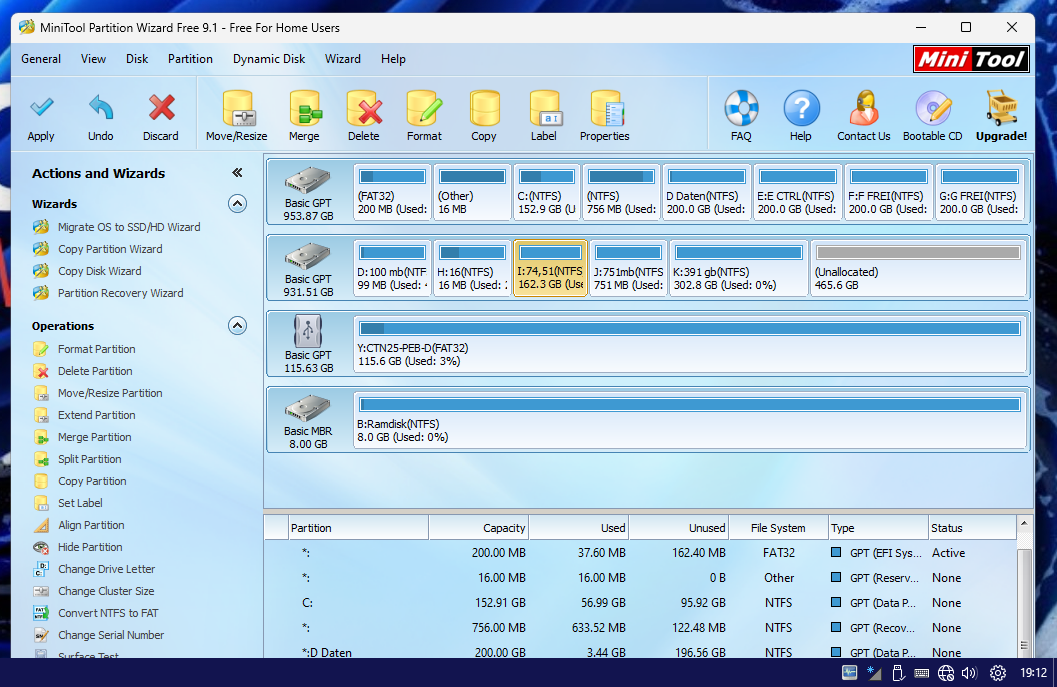Click the Contact Us icon
The height and width of the screenshot is (687, 1057).
[x=864, y=108]
